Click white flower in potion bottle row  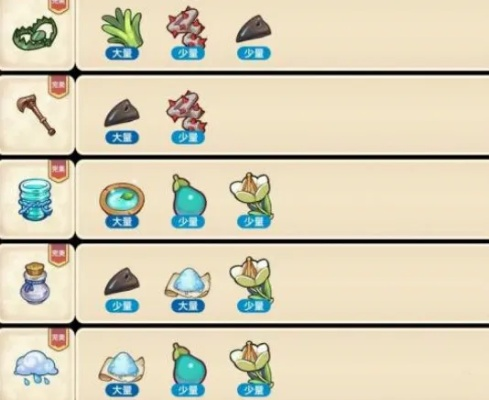[252, 279]
